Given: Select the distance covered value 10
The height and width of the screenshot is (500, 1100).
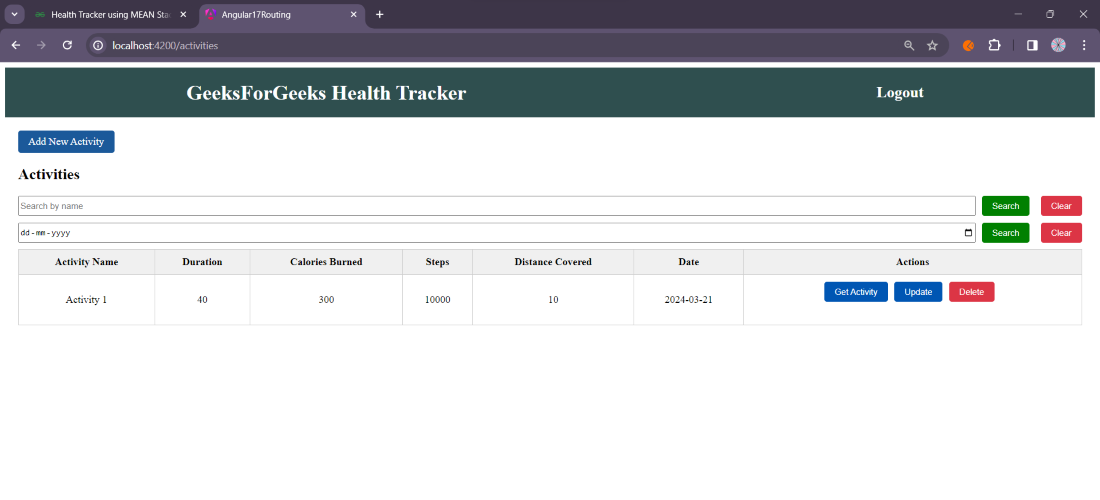Looking at the screenshot, I should [553, 300].
